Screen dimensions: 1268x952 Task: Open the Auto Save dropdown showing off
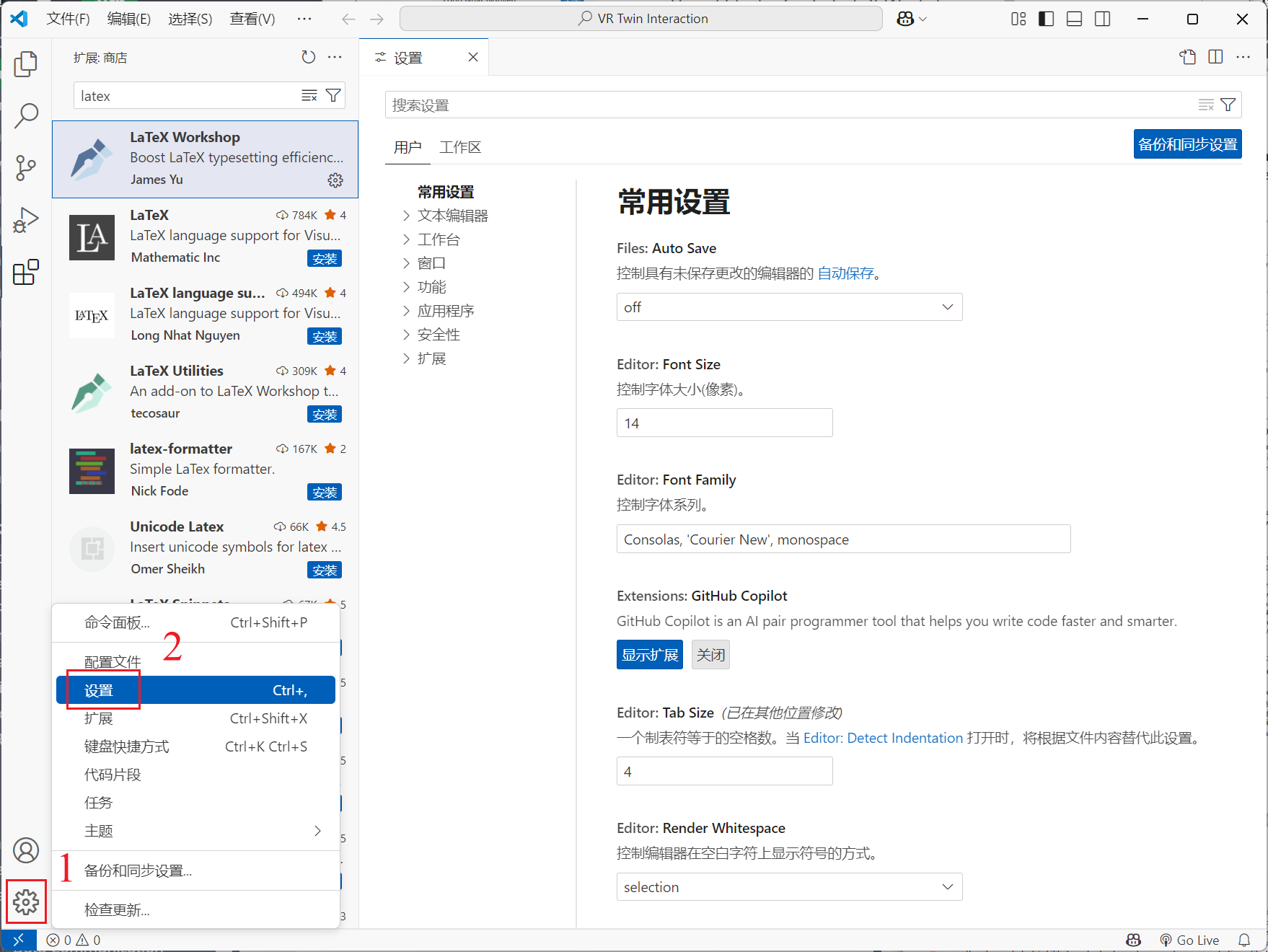789,307
